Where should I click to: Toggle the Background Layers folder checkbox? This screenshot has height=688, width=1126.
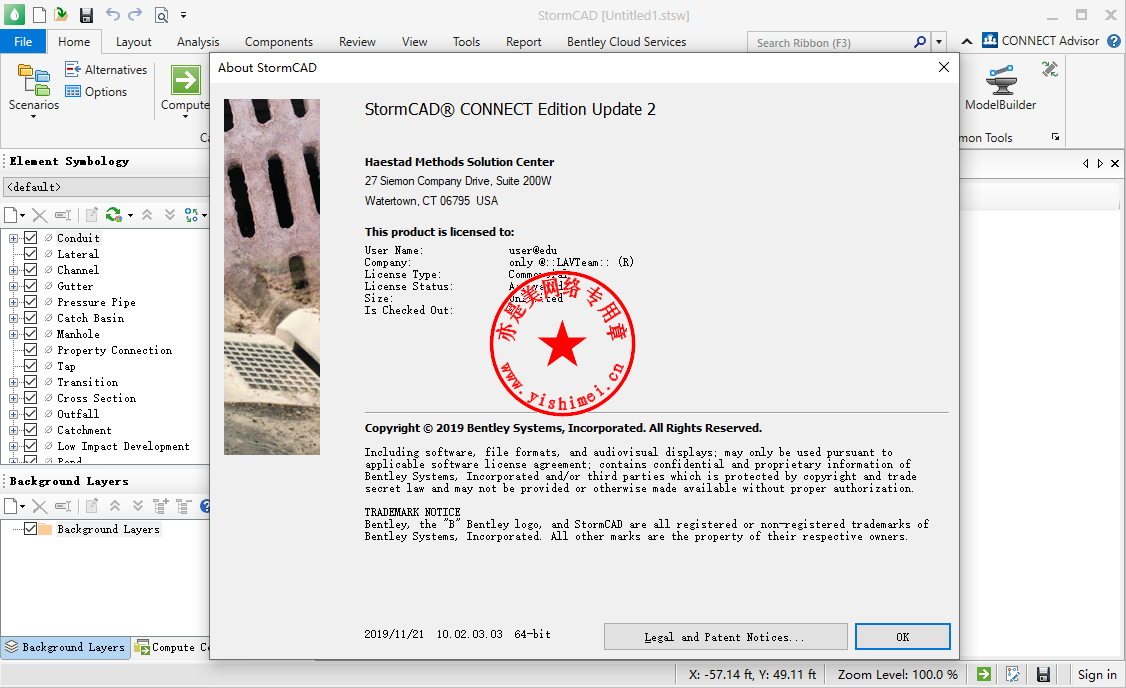[x=30, y=529]
